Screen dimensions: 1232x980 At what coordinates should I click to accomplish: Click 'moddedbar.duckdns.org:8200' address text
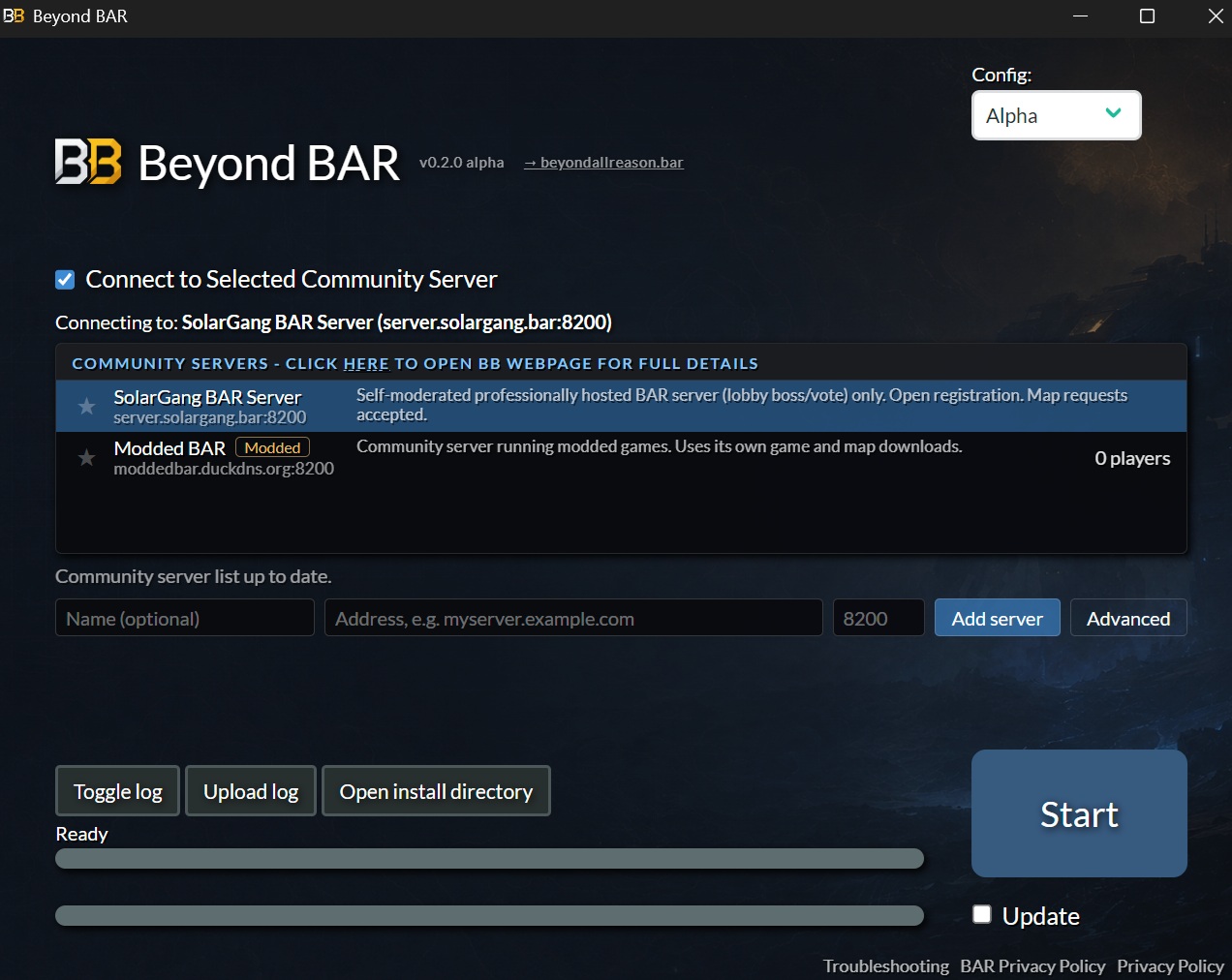coord(224,469)
